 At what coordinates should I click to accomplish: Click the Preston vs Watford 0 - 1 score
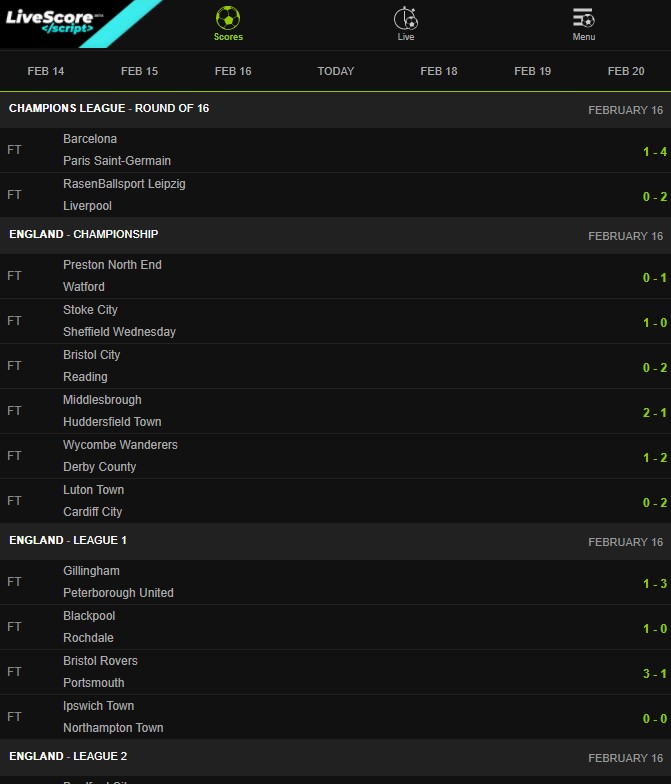[654, 278]
